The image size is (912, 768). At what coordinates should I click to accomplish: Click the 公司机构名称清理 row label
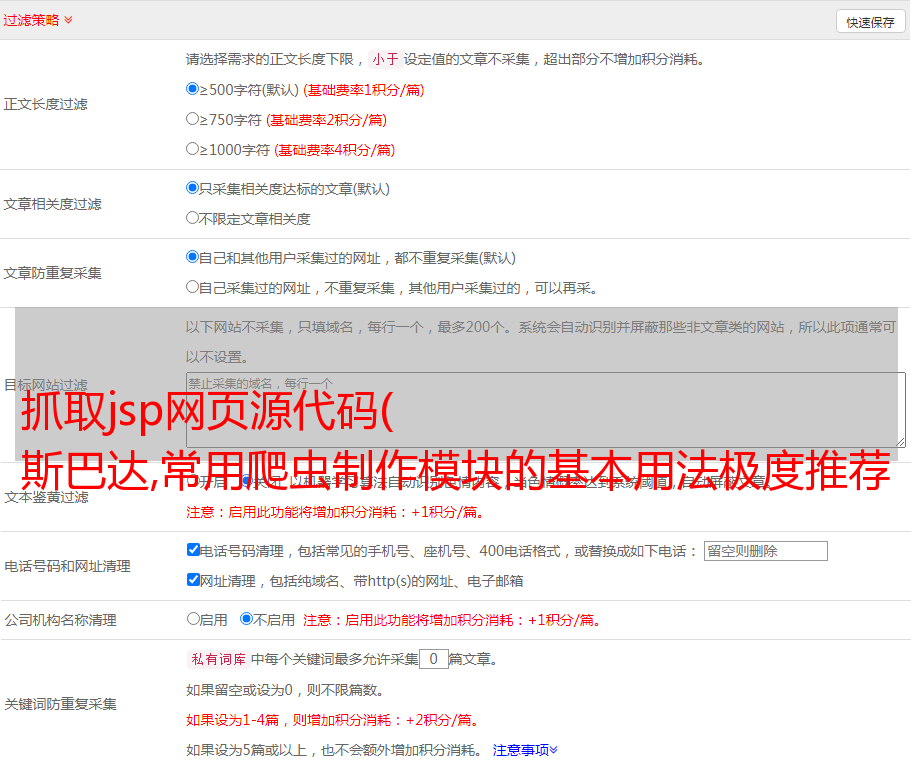60,620
